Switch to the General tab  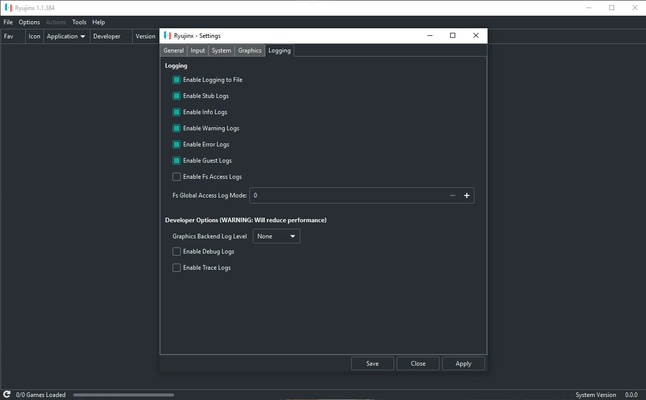[x=173, y=50]
